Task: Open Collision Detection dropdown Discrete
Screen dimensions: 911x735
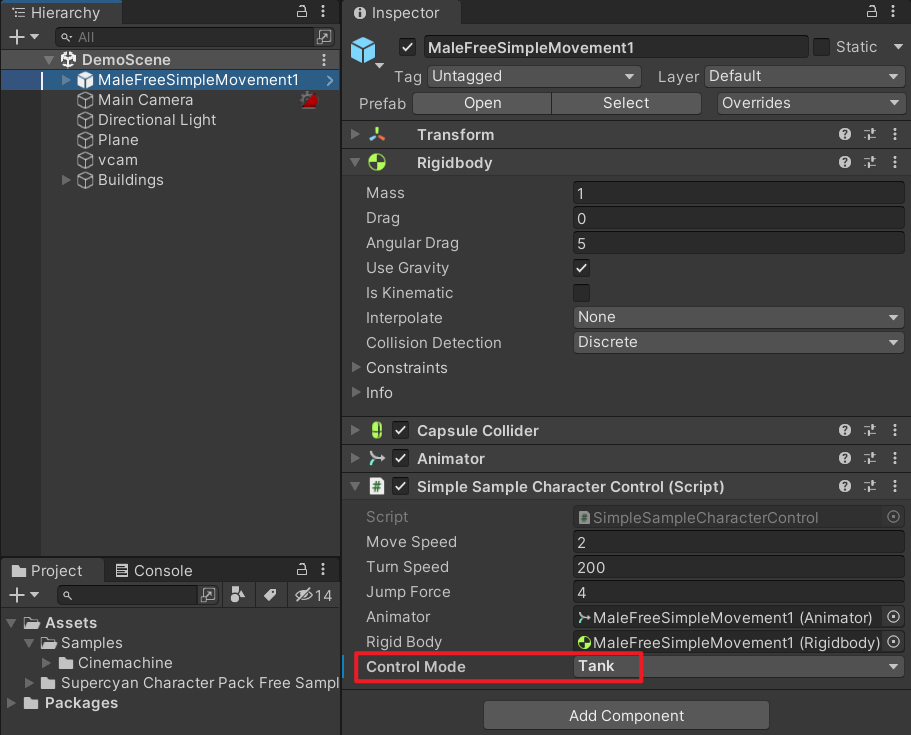Action: [x=738, y=342]
